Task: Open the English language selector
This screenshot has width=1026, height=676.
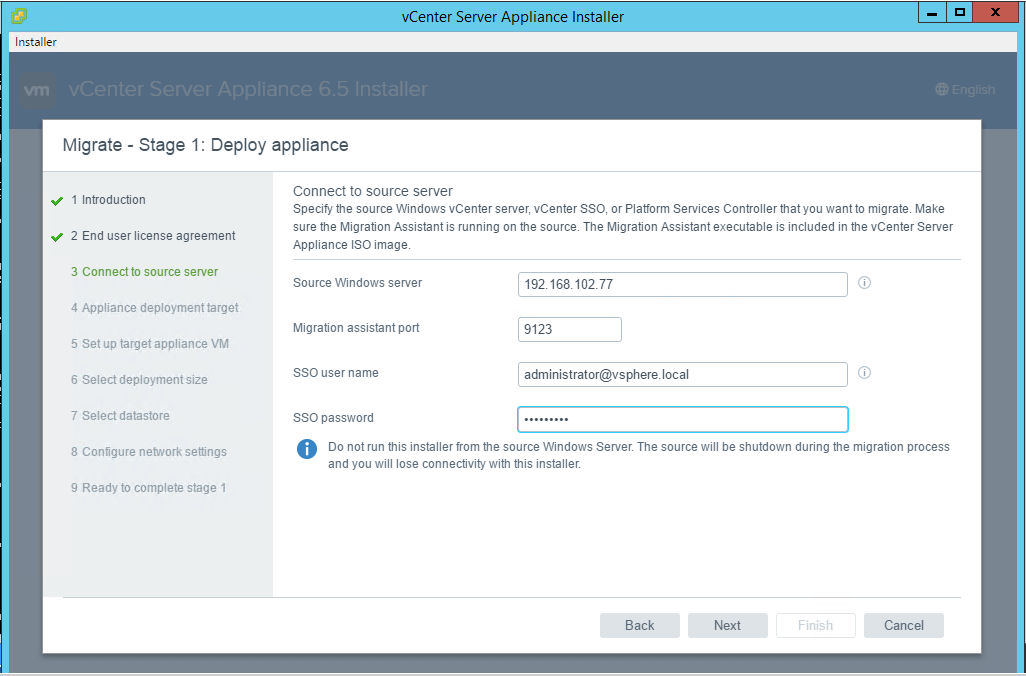Action: click(x=965, y=90)
